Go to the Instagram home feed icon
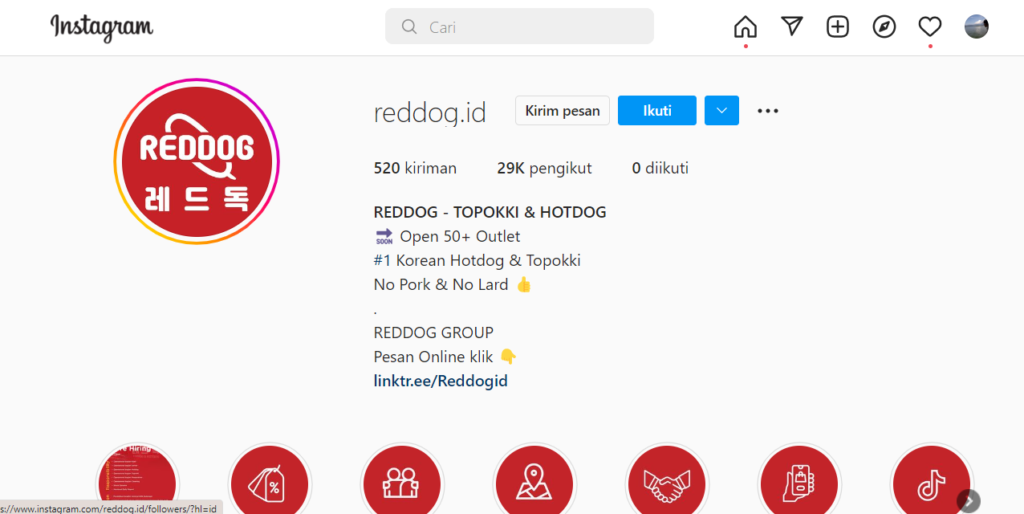The height and width of the screenshot is (514, 1024). [x=745, y=27]
